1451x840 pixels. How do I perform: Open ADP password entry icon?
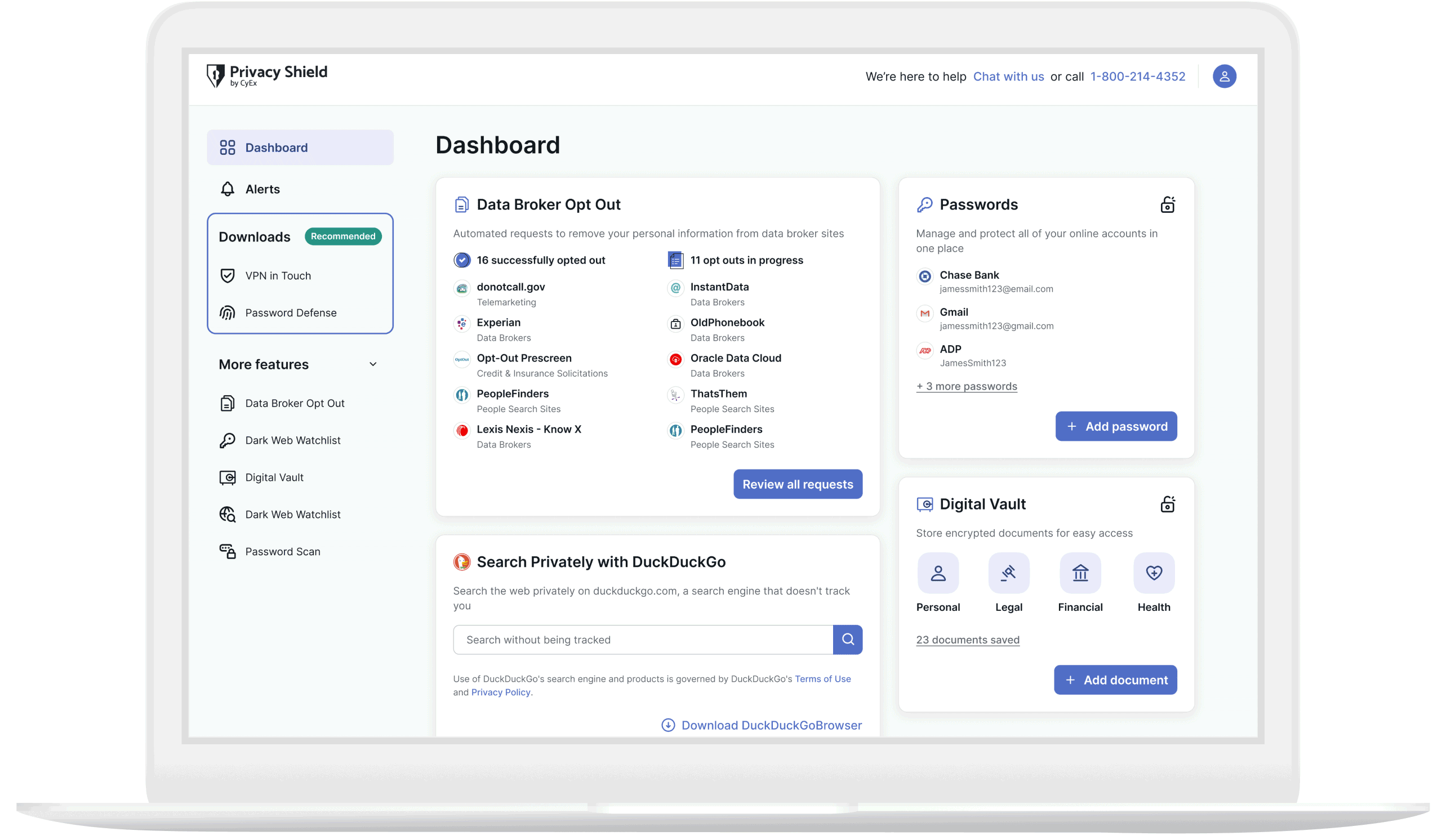(925, 350)
